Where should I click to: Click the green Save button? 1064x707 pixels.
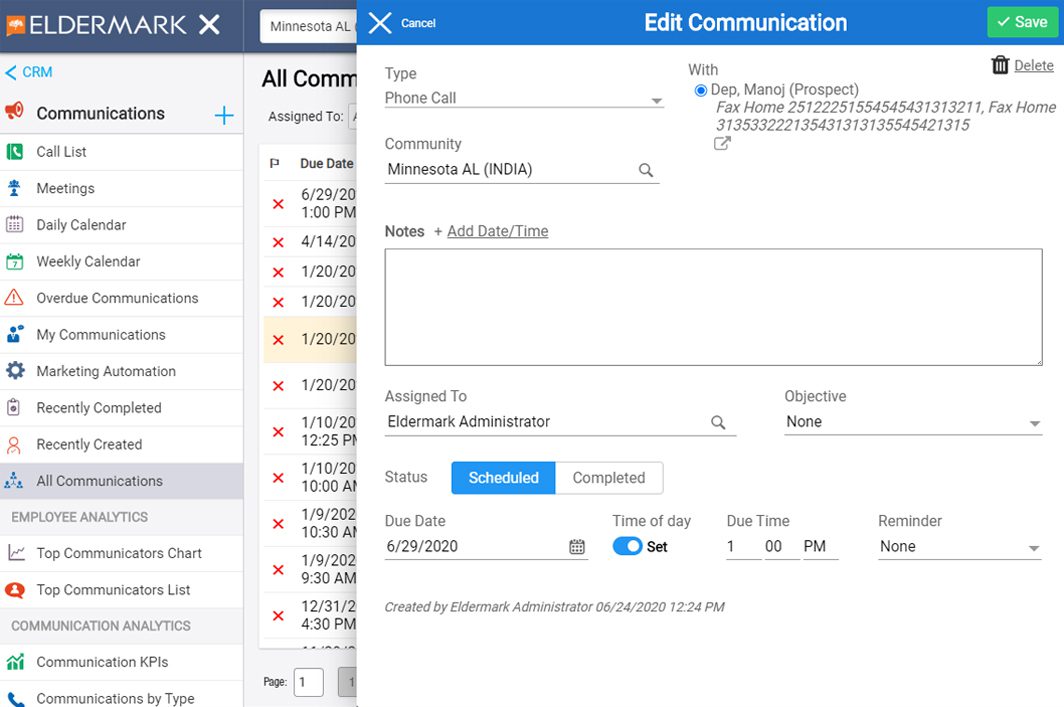[1022, 22]
